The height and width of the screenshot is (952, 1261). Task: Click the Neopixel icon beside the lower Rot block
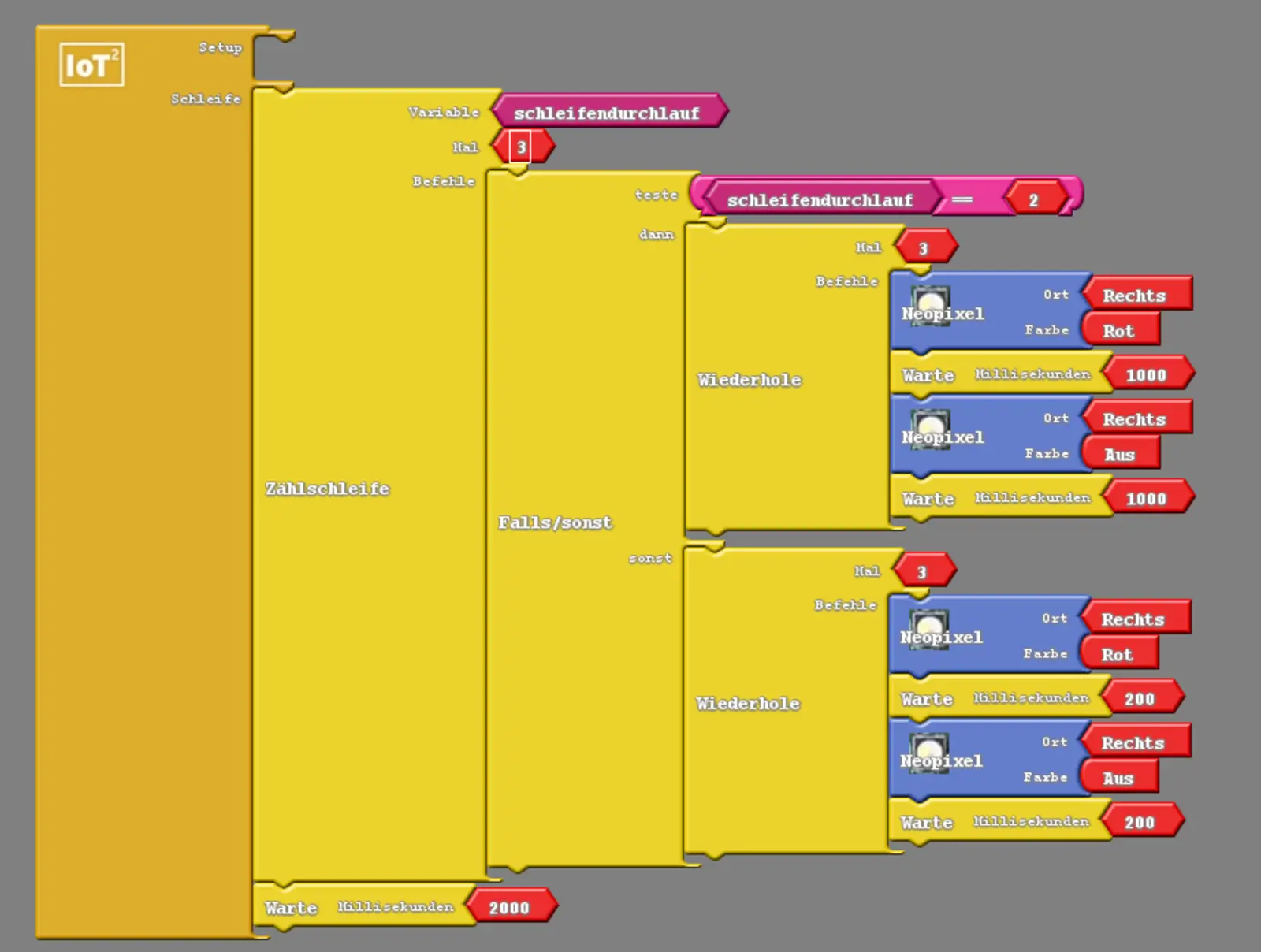coord(928,625)
